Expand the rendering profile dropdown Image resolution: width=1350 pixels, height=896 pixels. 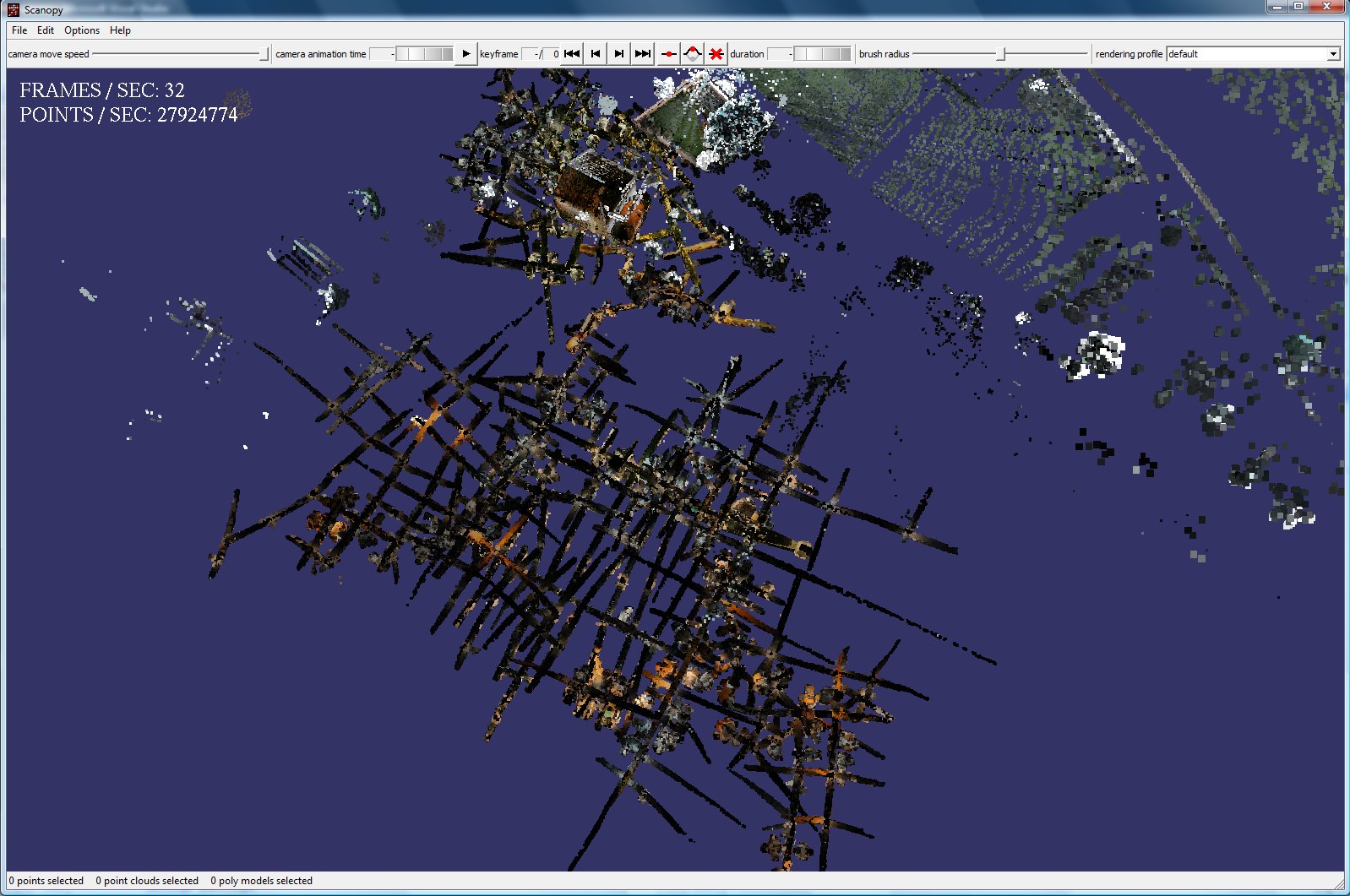point(1333,54)
